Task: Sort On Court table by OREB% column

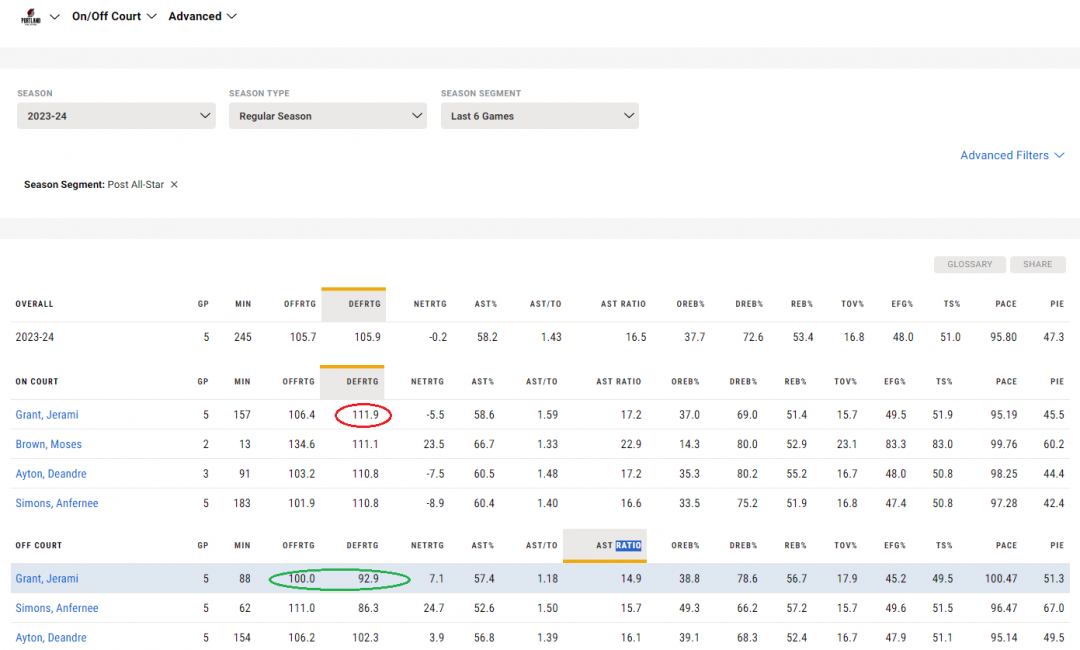Action: (x=685, y=381)
